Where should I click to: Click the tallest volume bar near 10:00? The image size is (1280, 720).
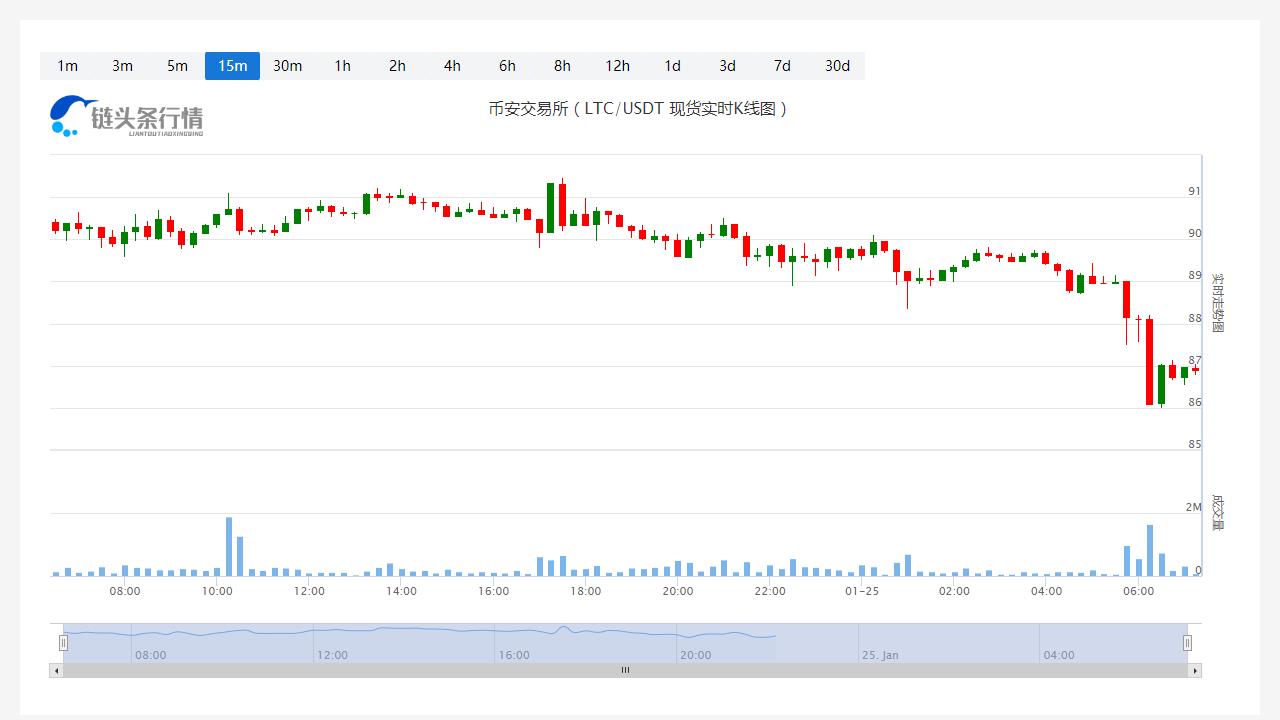tap(229, 546)
